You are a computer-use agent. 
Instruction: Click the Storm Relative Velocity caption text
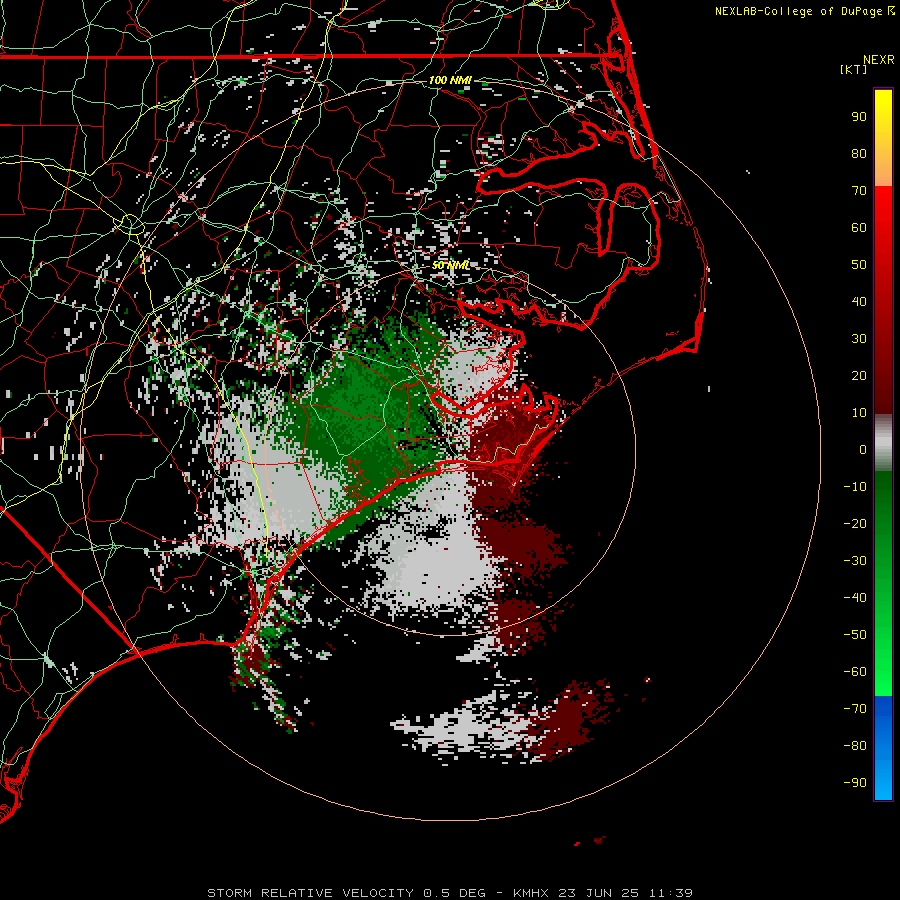(x=450, y=893)
